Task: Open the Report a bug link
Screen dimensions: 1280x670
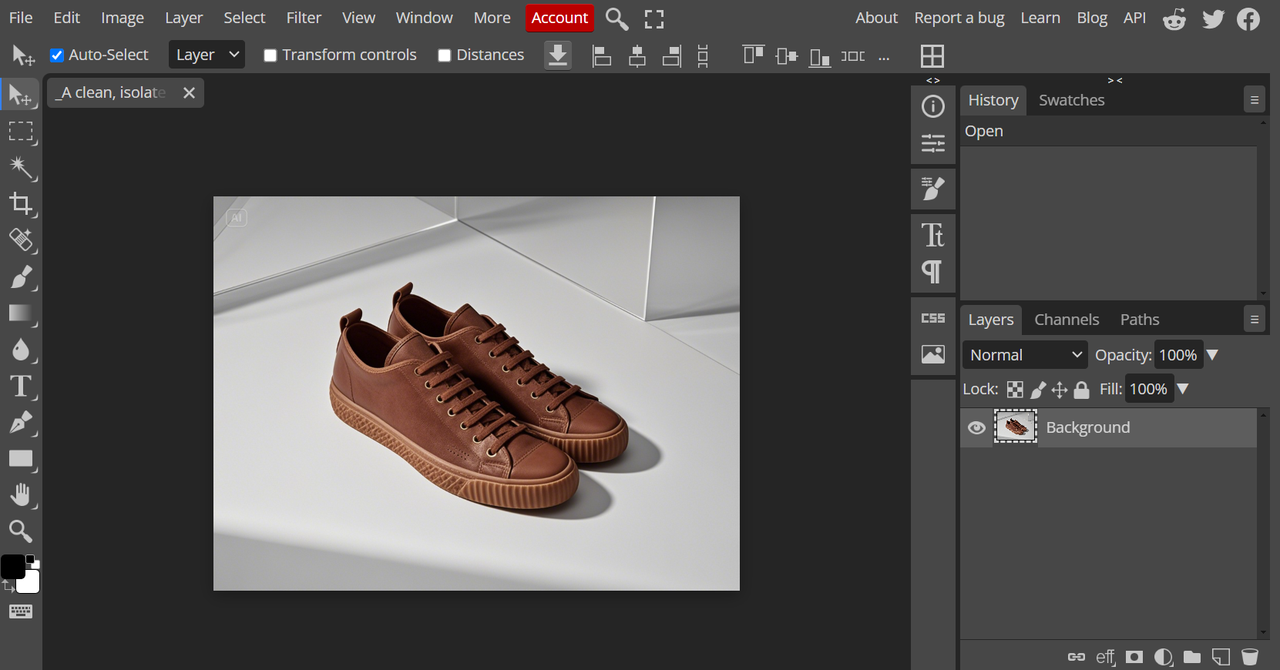Action: [959, 18]
